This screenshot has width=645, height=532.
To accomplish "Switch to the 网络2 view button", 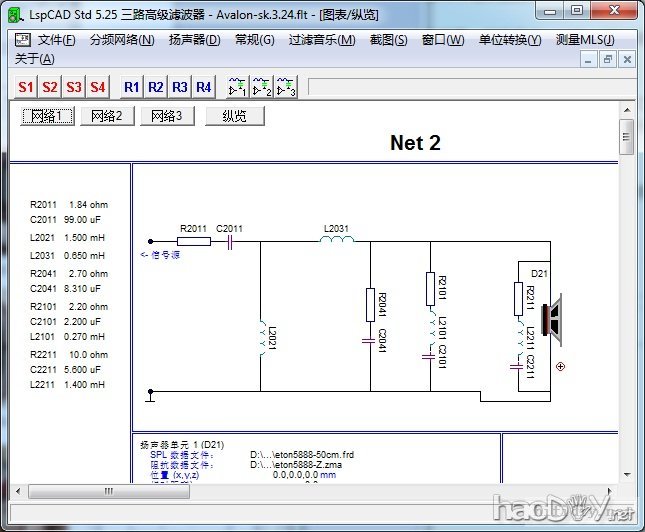I will click(x=107, y=116).
